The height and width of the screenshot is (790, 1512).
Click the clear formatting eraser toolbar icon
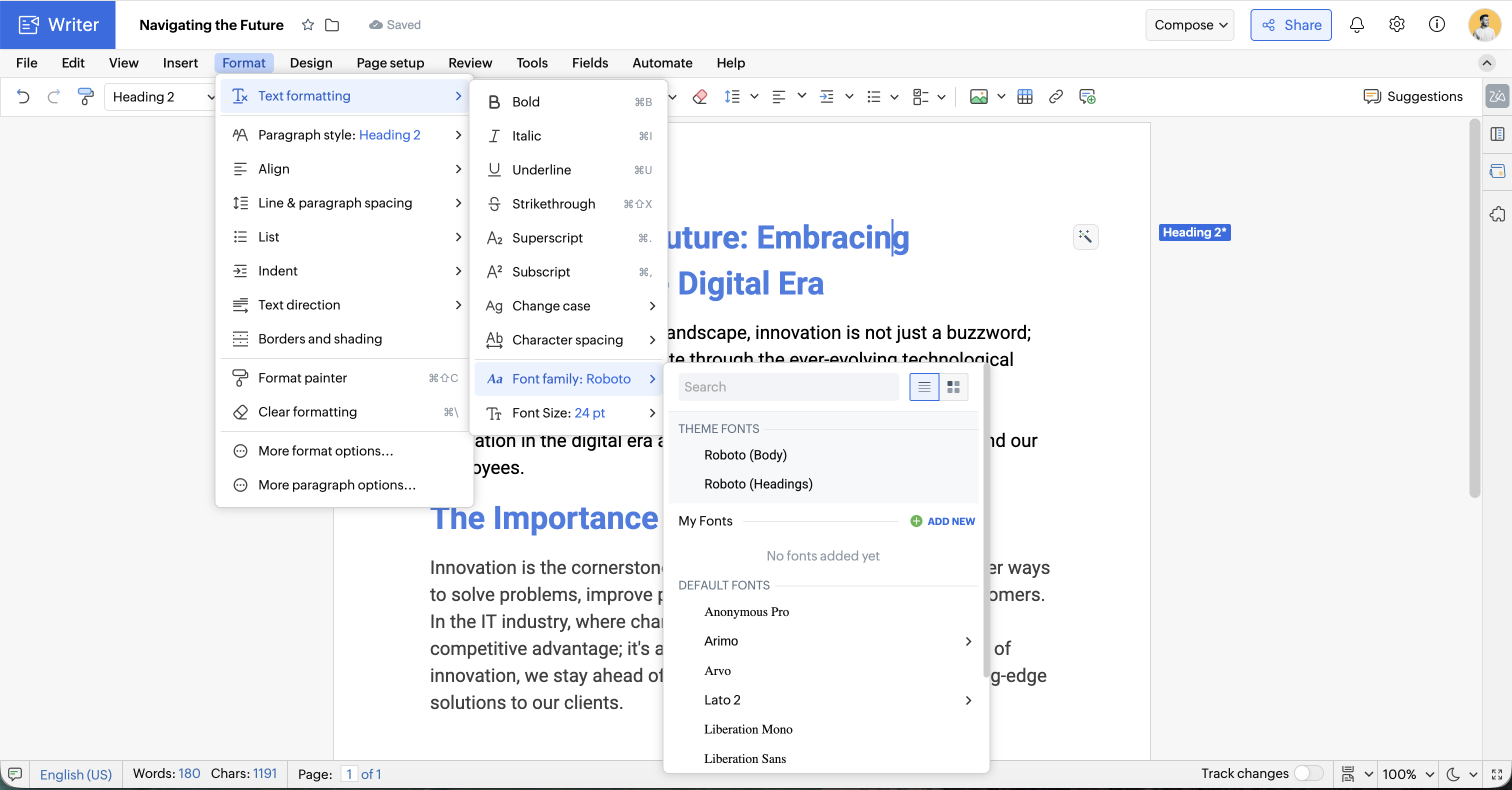[x=699, y=96]
